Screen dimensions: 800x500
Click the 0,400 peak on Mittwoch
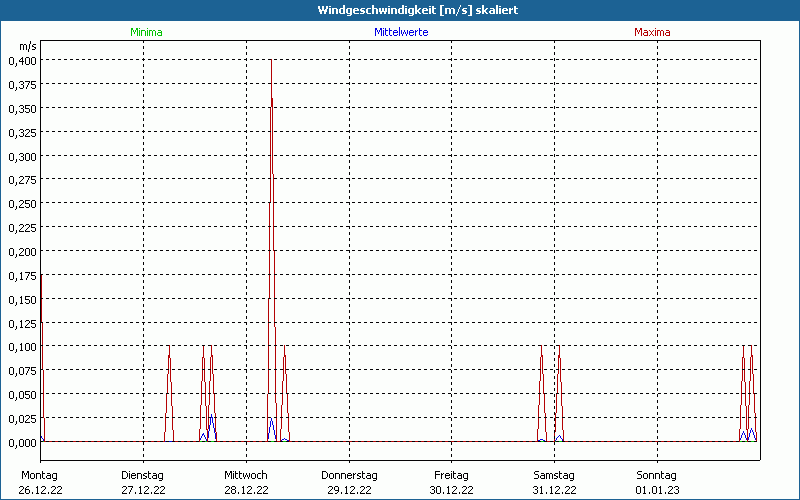(271, 61)
